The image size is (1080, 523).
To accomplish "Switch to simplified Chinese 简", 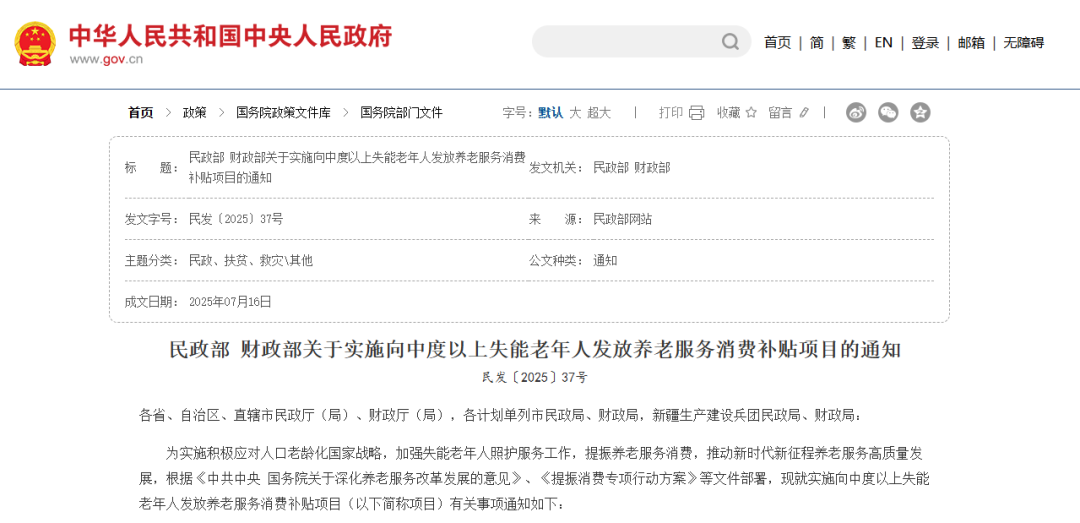I will pos(817,42).
